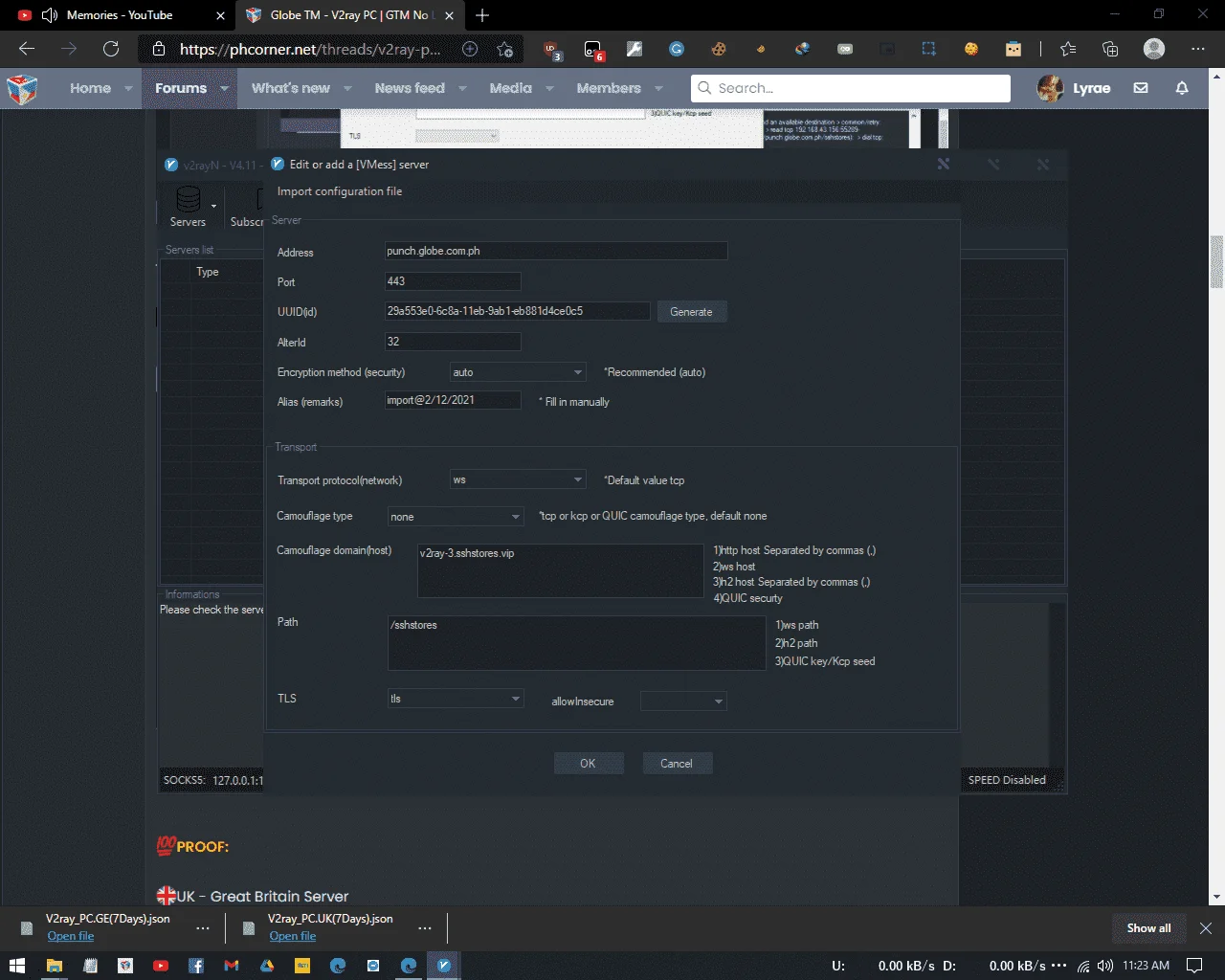Open the Lyrae user account menu
The width and height of the screenshot is (1225, 980).
point(1074,88)
